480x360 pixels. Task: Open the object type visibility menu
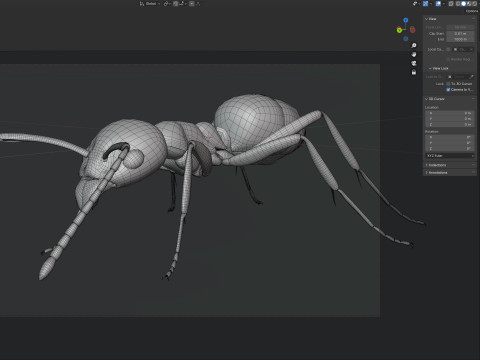(417, 4)
